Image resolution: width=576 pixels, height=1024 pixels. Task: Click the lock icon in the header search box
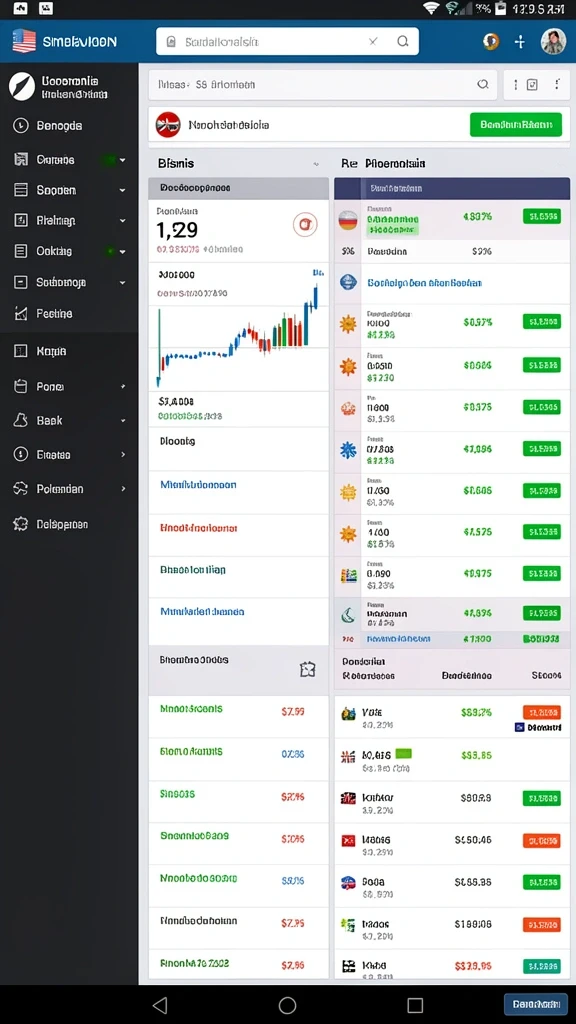(x=171, y=42)
